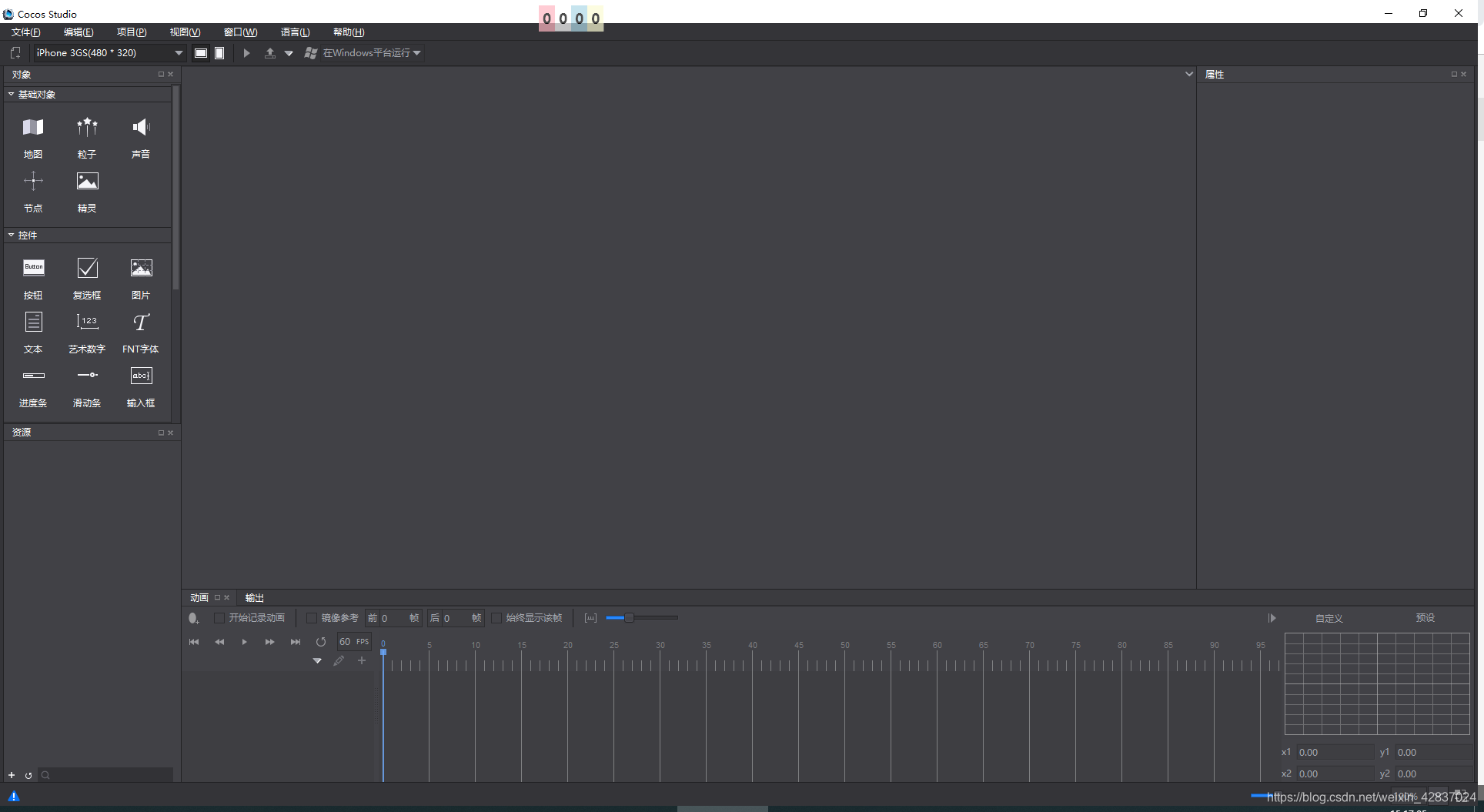Step forward one frame button

(x=270, y=642)
